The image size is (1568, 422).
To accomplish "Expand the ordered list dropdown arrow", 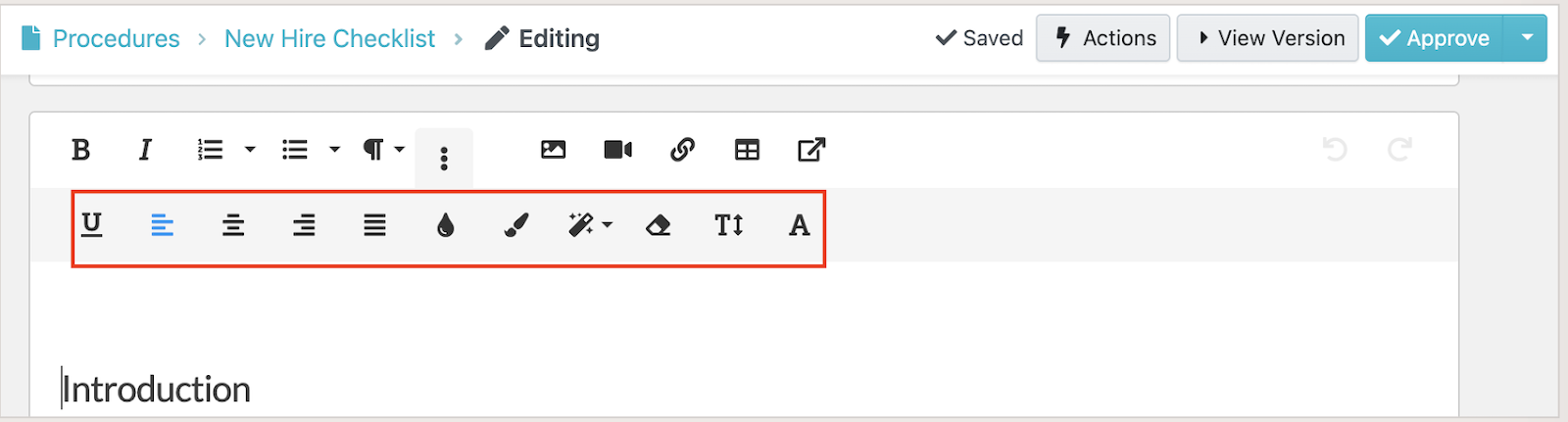I will pos(250,150).
